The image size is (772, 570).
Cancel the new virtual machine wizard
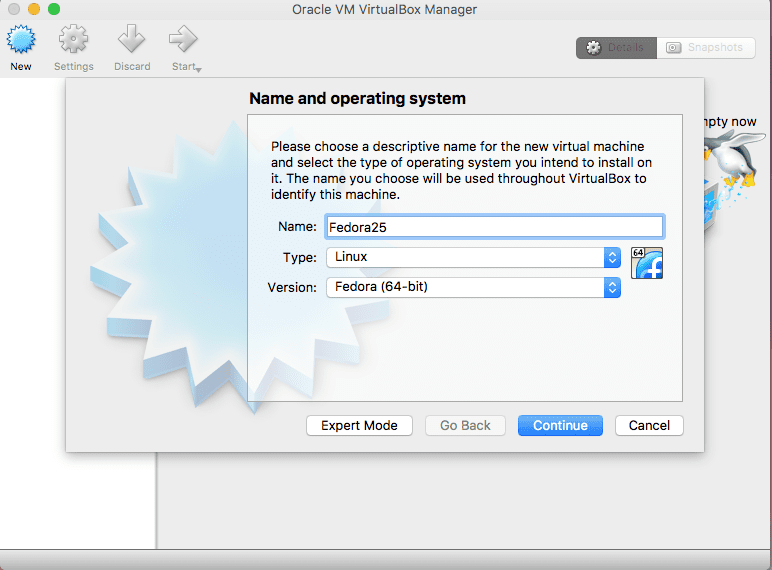click(649, 425)
